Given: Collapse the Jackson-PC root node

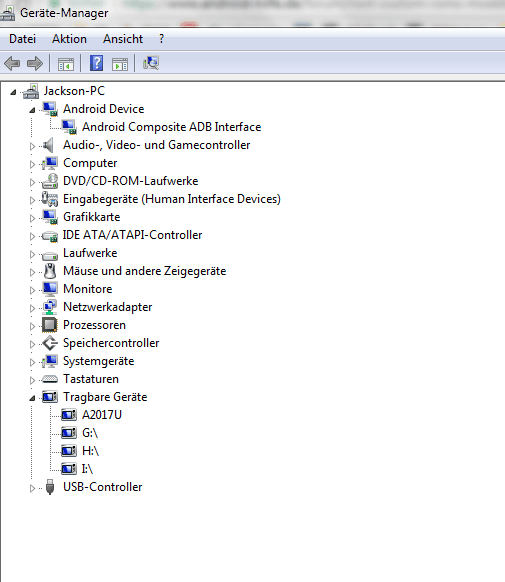Looking at the screenshot, I should click(13, 92).
